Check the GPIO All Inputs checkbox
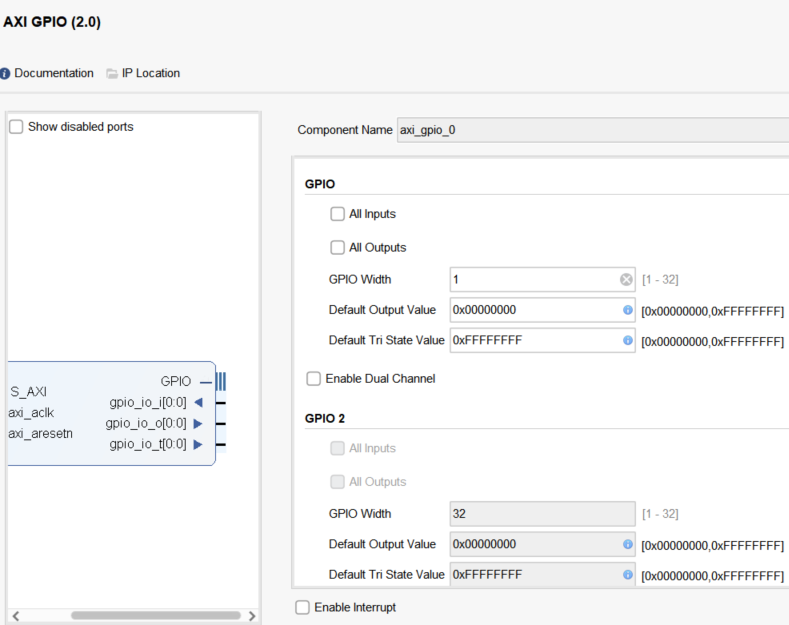 337,214
